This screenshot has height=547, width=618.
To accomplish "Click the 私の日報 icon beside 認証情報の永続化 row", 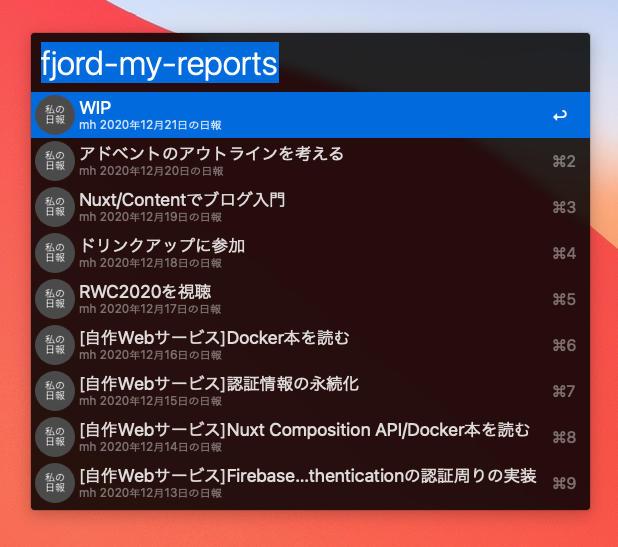I will pos(55,391).
